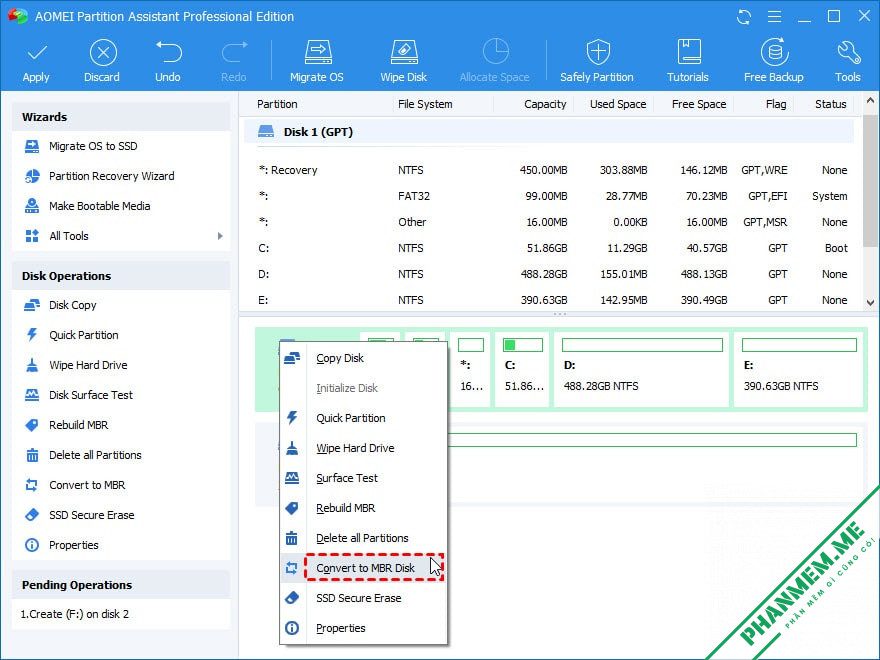Click the C: partition block in the disk map
This screenshot has height=660, width=880.
click(522, 369)
